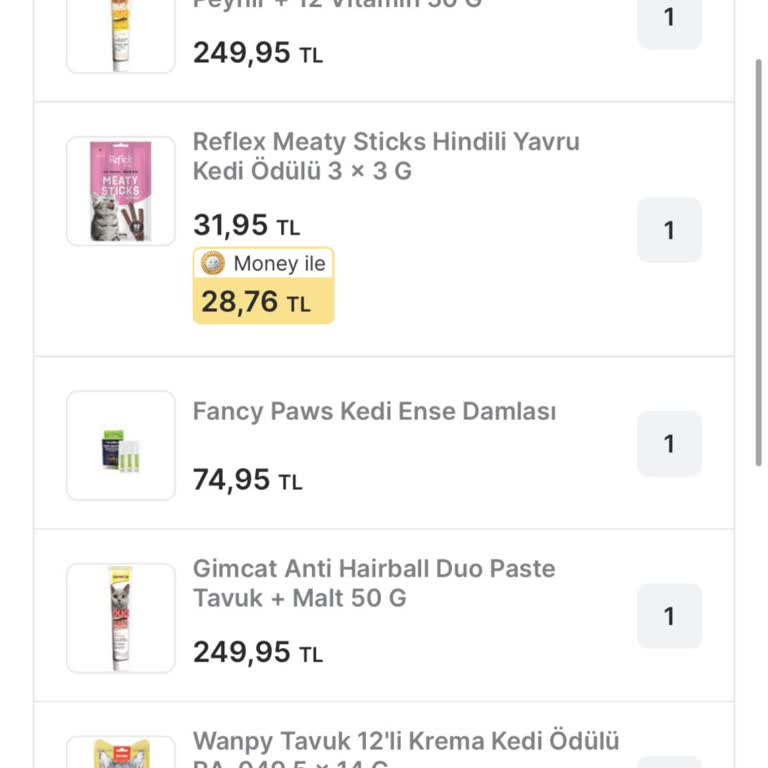Screen dimensions: 768x768
Task: Open Reflex Meaty Sticks product thumbnail
Action: (121, 191)
